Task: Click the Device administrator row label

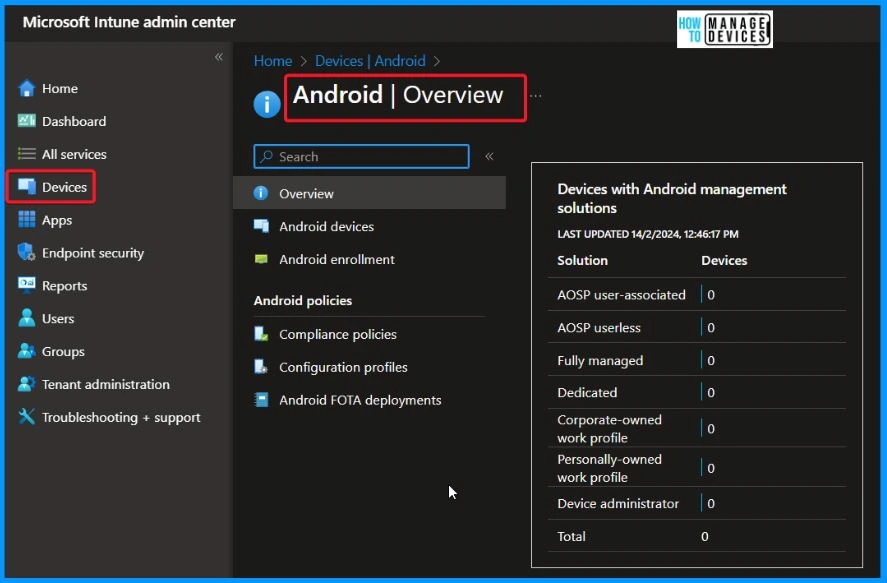Action: pos(618,503)
